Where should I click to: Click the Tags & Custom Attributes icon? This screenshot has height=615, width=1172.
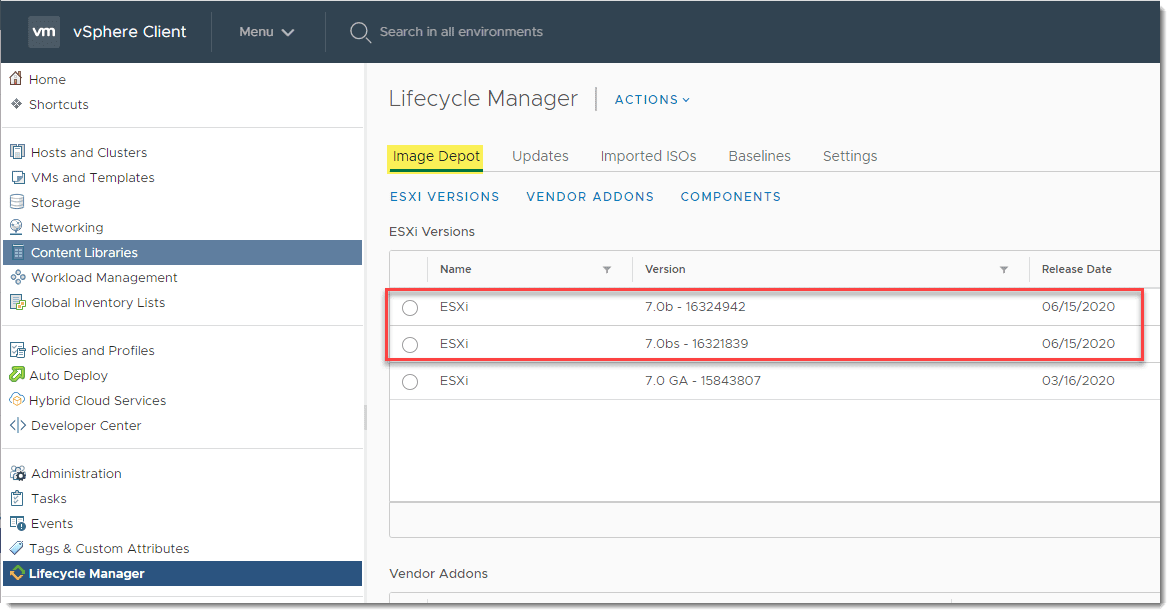pos(17,548)
